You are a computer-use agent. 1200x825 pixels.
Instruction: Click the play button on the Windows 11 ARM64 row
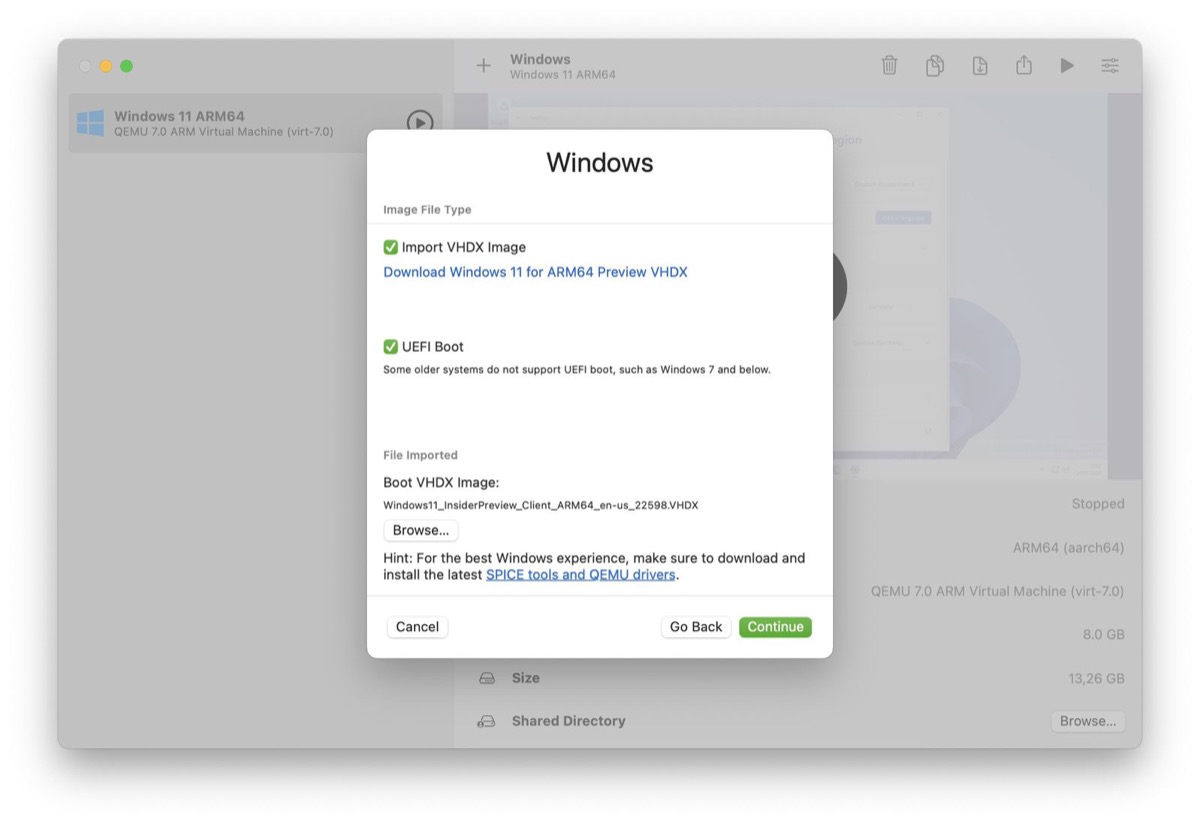[x=420, y=122]
